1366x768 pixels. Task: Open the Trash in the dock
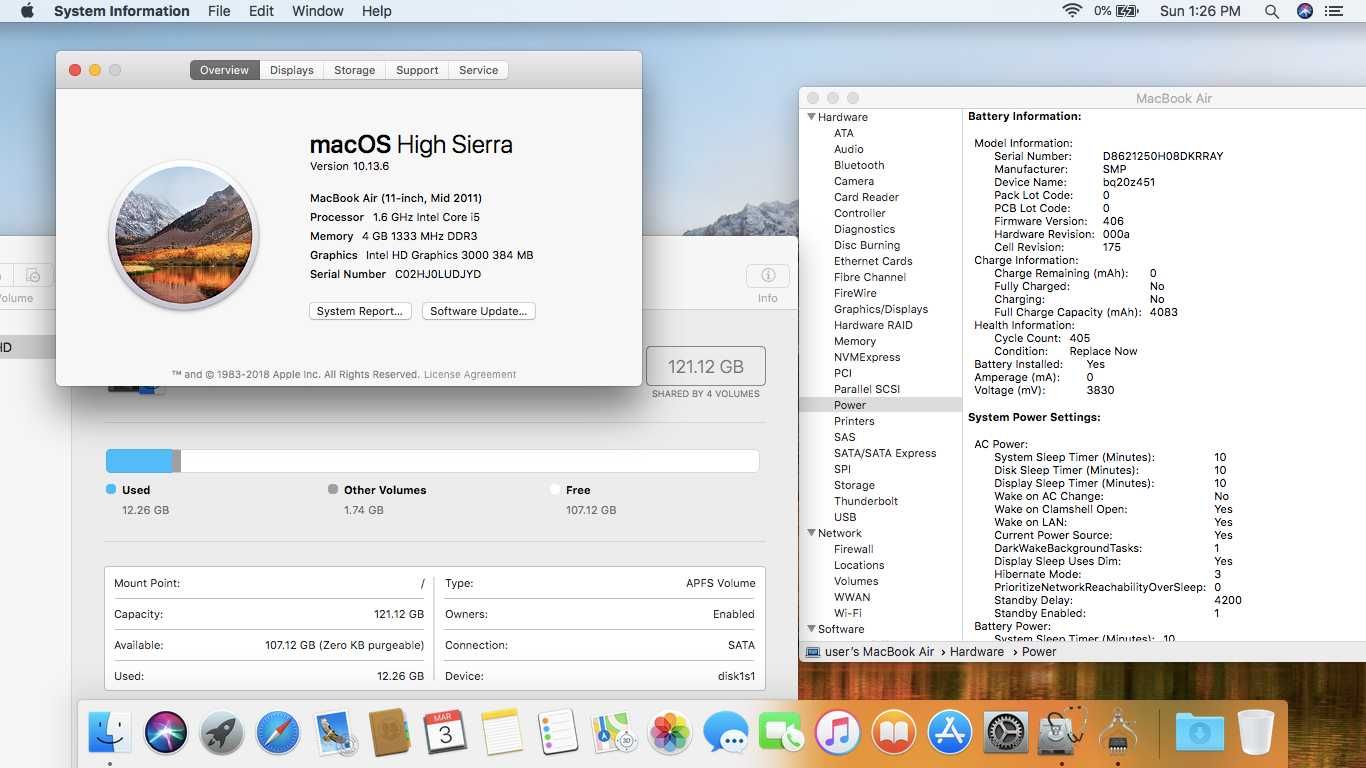pyautogui.click(x=1256, y=733)
